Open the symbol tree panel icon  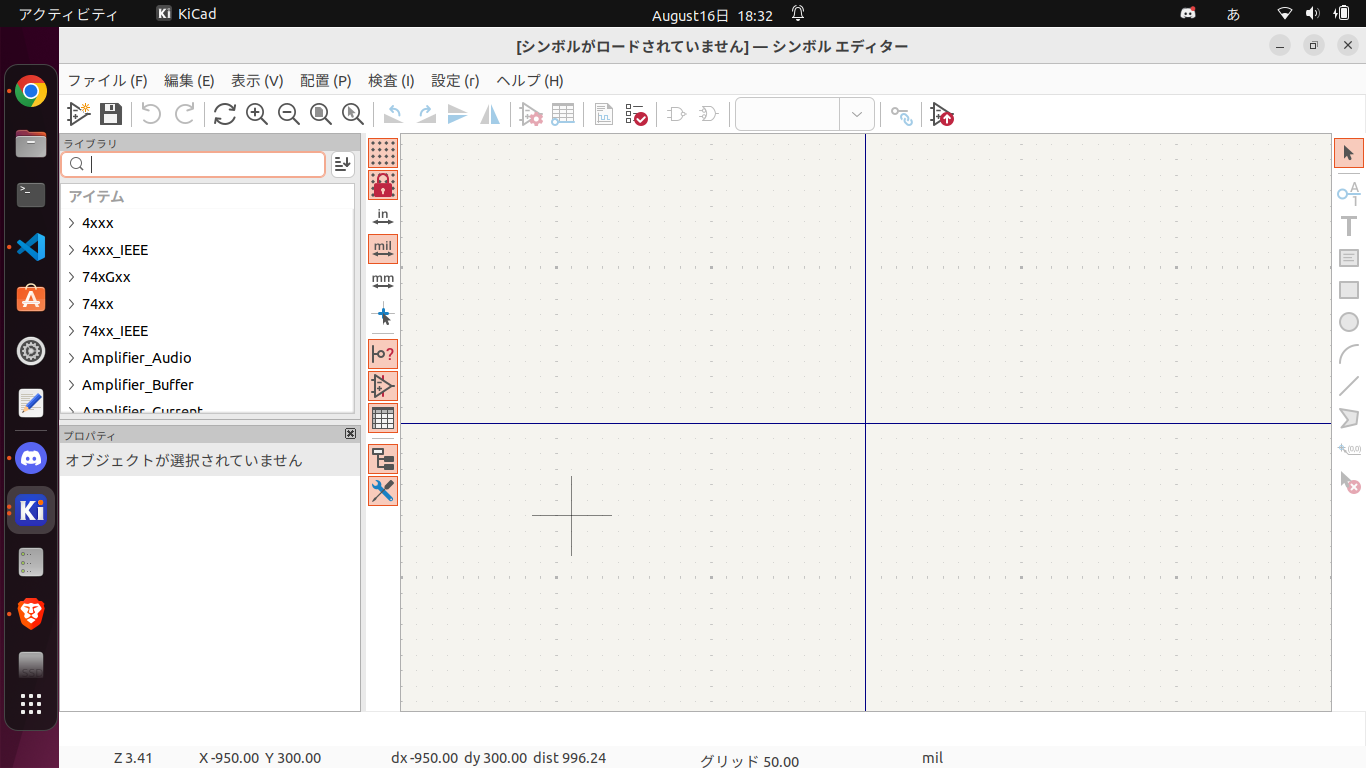coord(383,459)
